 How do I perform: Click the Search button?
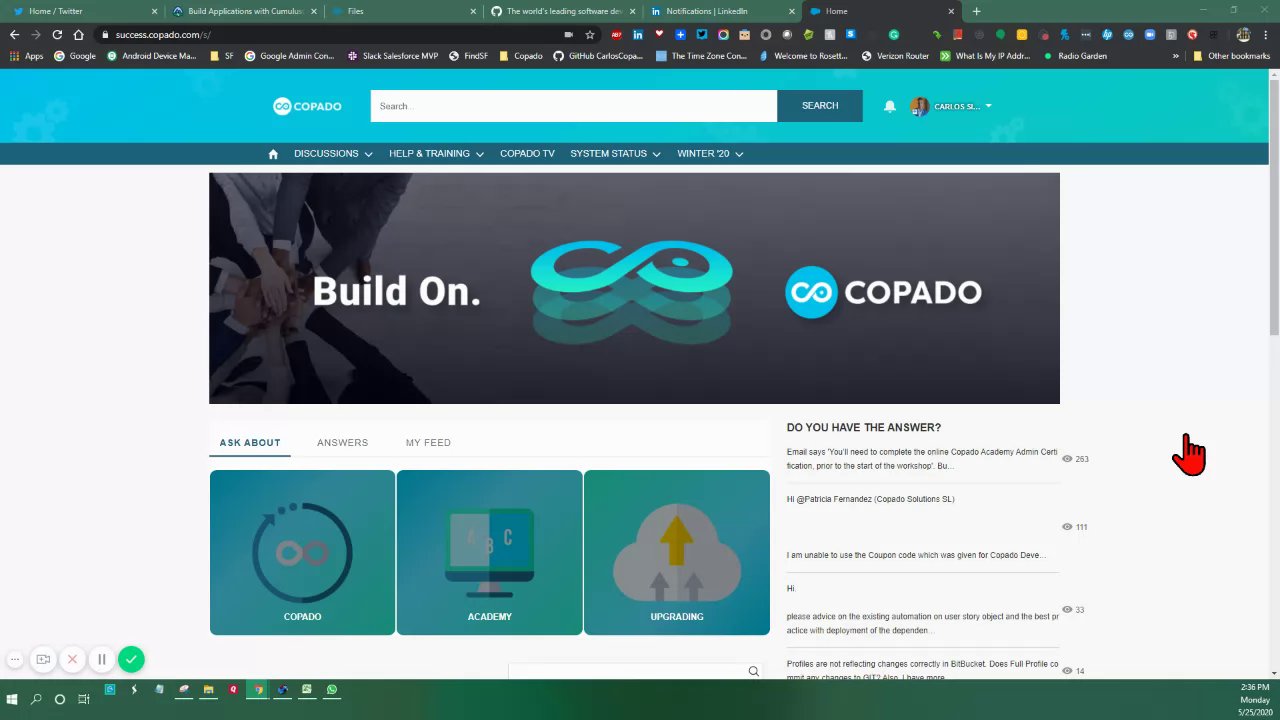click(820, 106)
